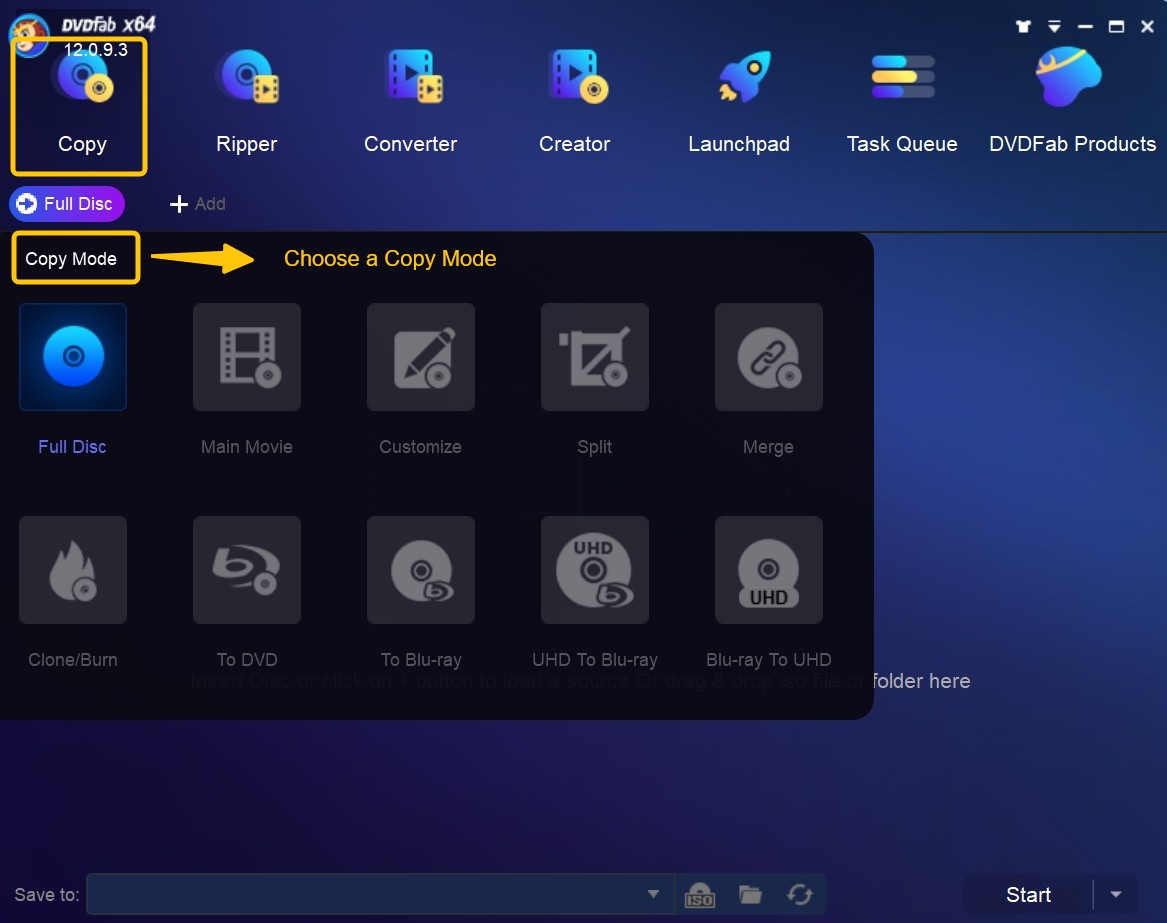The height and width of the screenshot is (923, 1167).
Task: Select the Blu-ray To UHD mode icon
Action: pos(768,570)
